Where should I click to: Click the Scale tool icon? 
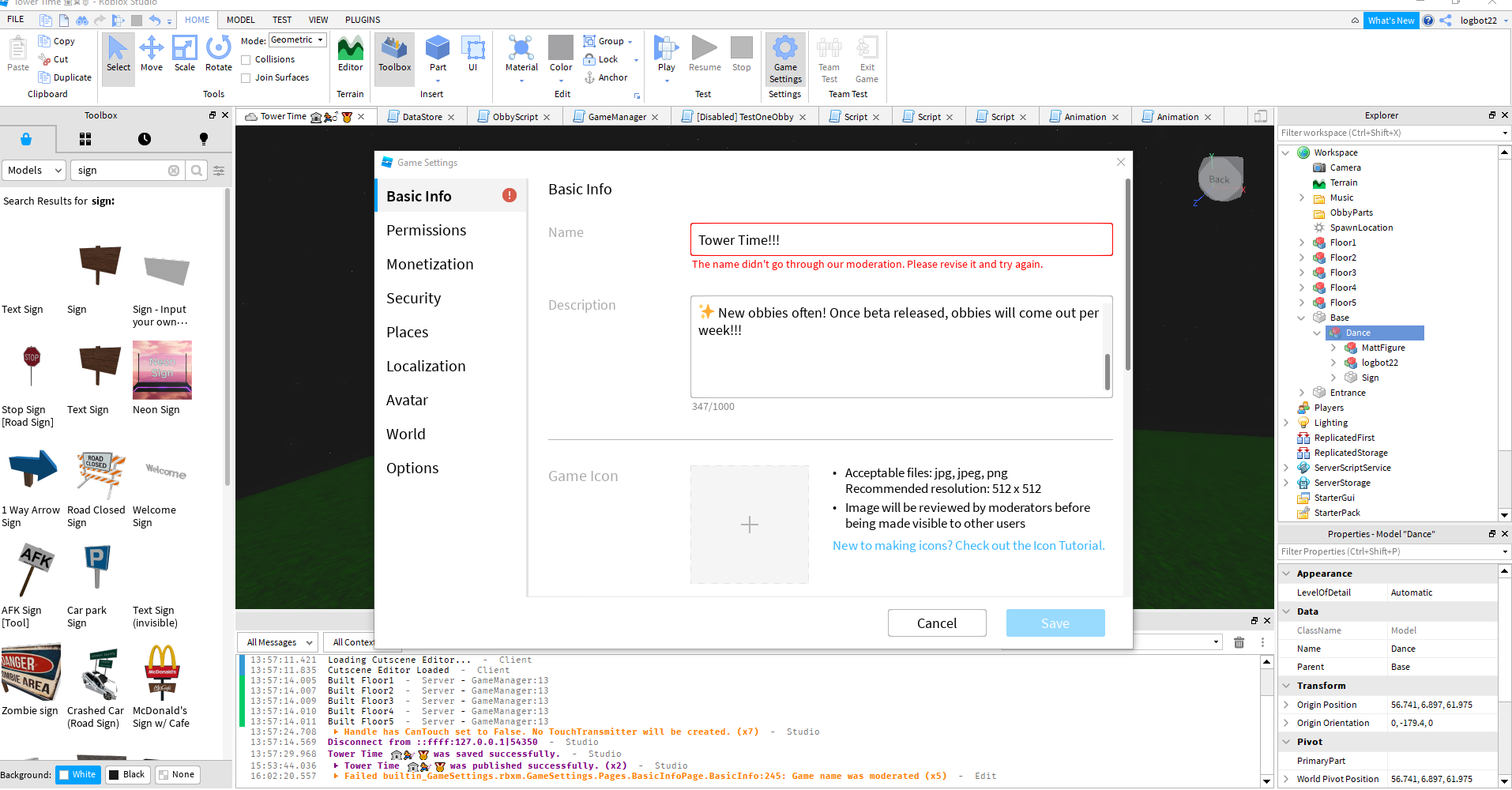point(184,53)
